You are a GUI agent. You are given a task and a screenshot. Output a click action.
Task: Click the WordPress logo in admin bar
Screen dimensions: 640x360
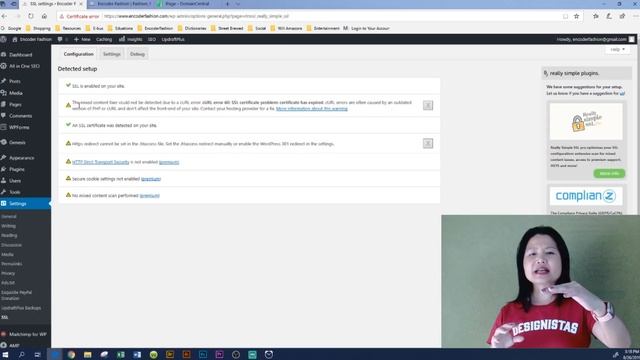tap(4, 39)
